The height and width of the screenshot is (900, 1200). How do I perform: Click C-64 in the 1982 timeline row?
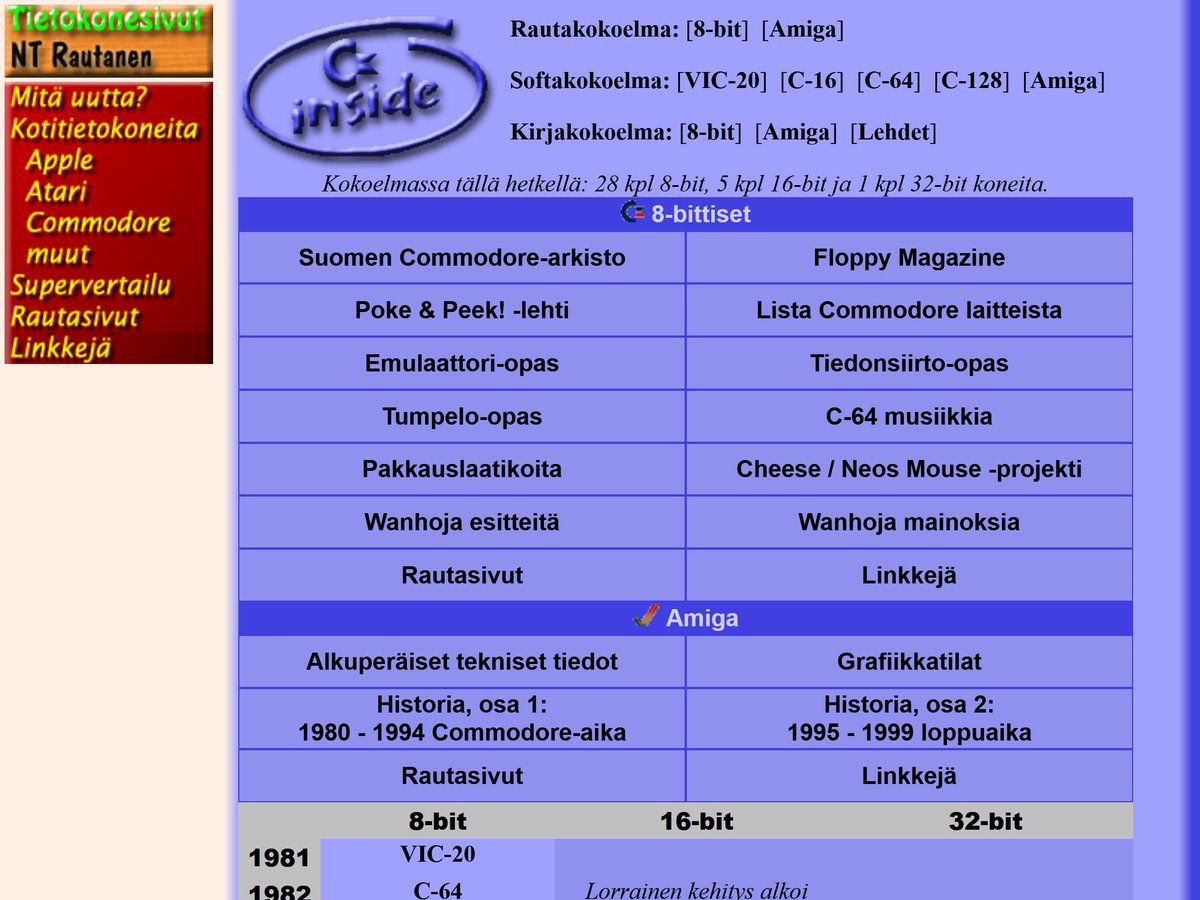click(x=438, y=890)
